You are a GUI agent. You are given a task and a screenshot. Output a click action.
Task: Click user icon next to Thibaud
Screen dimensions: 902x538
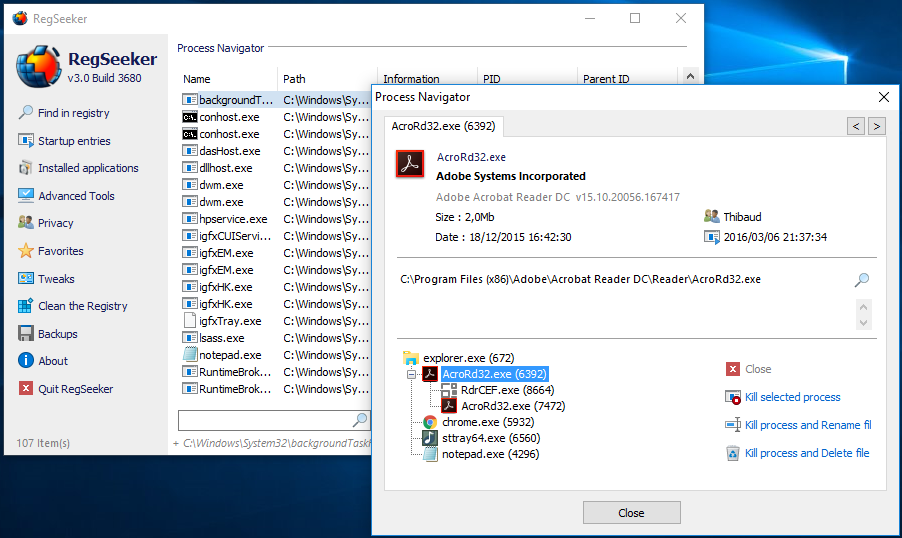712,216
